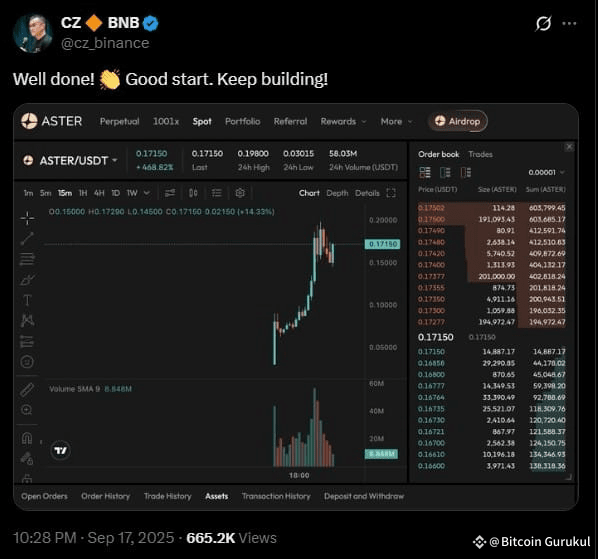Click the Airdrop button

458,121
